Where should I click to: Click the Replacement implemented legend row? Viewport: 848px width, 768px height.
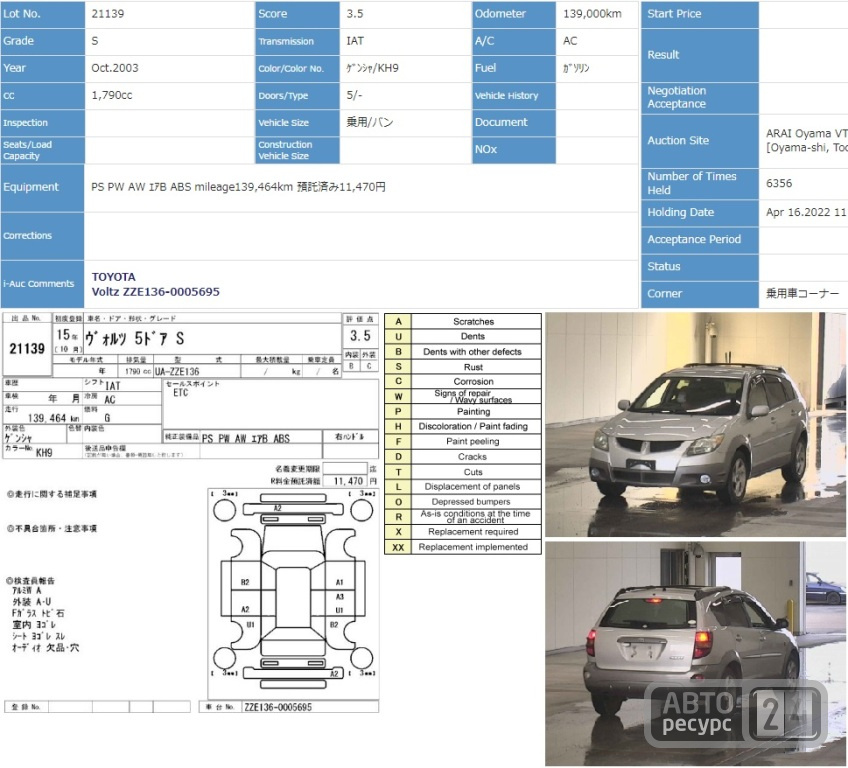pos(463,547)
